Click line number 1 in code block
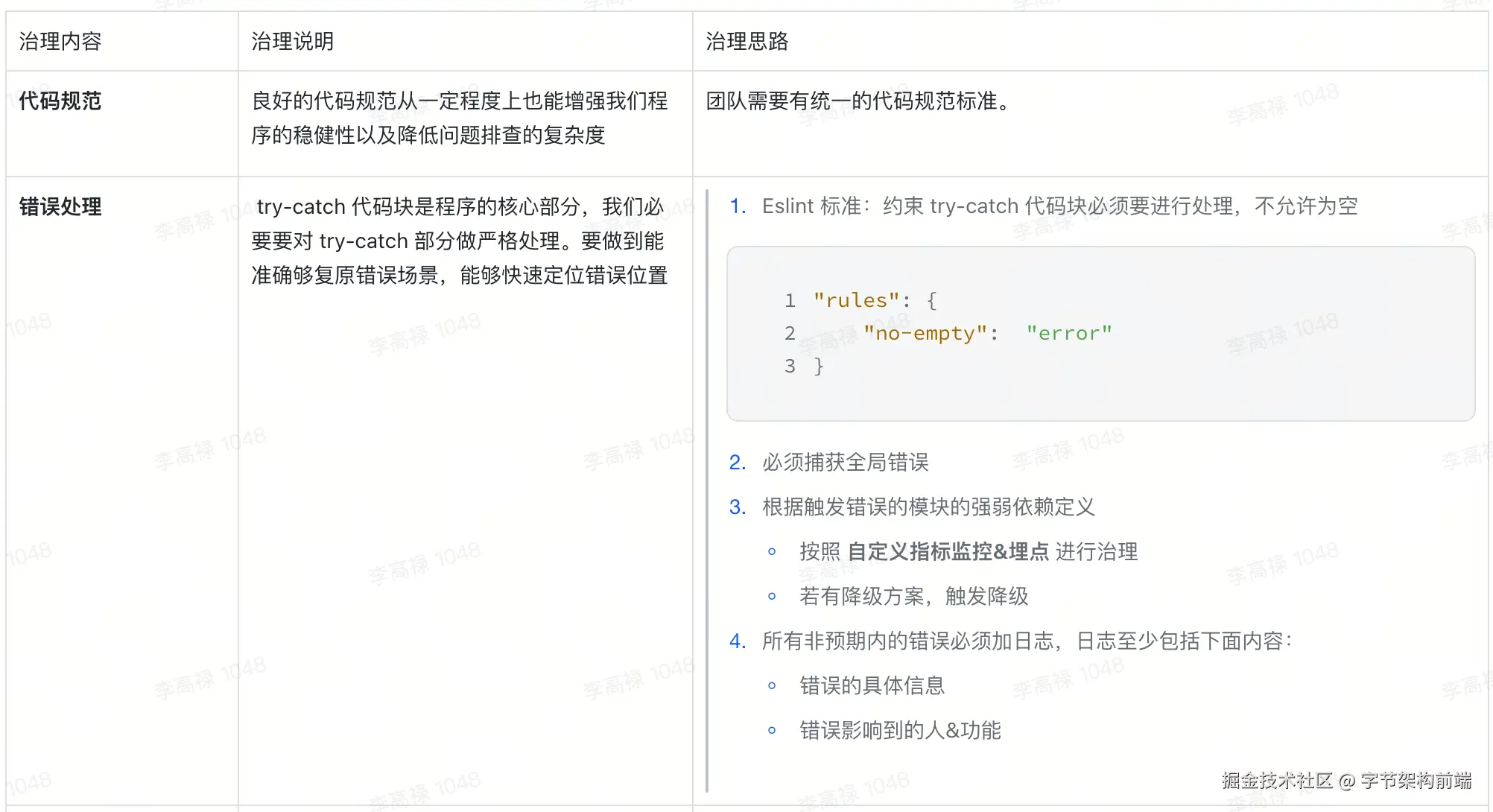The width and height of the screenshot is (1493, 812). tap(790, 300)
